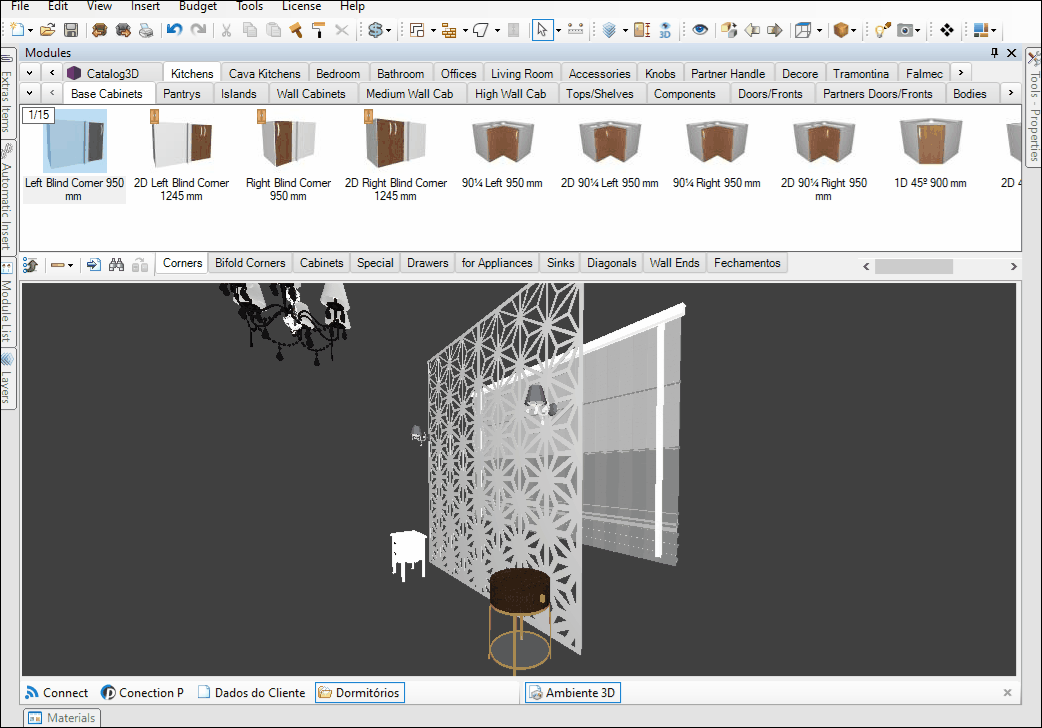The height and width of the screenshot is (728, 1042).
Task: Switch to Ambiente 3D view tab
Action: click(x=573, y=692)
